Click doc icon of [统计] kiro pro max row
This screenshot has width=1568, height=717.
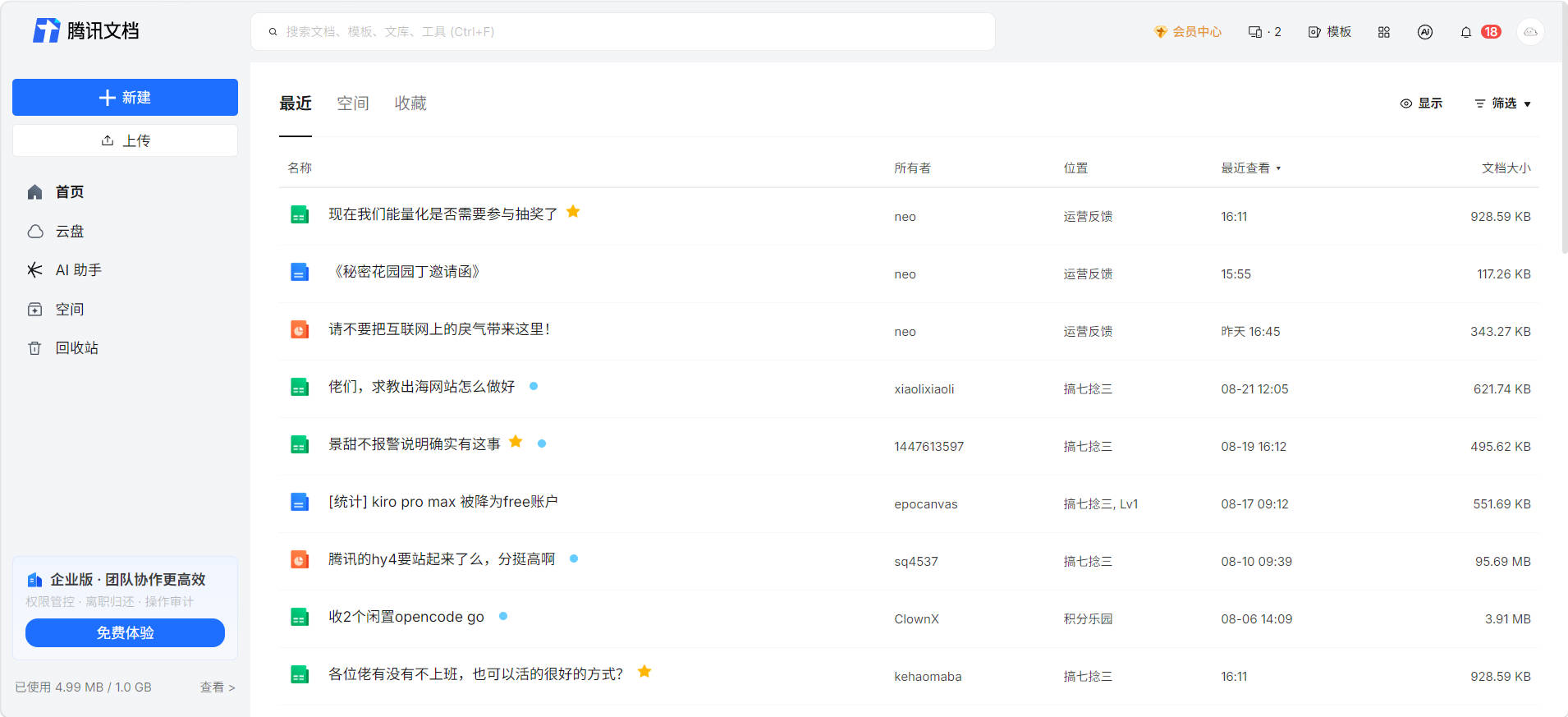coord(300,502)
